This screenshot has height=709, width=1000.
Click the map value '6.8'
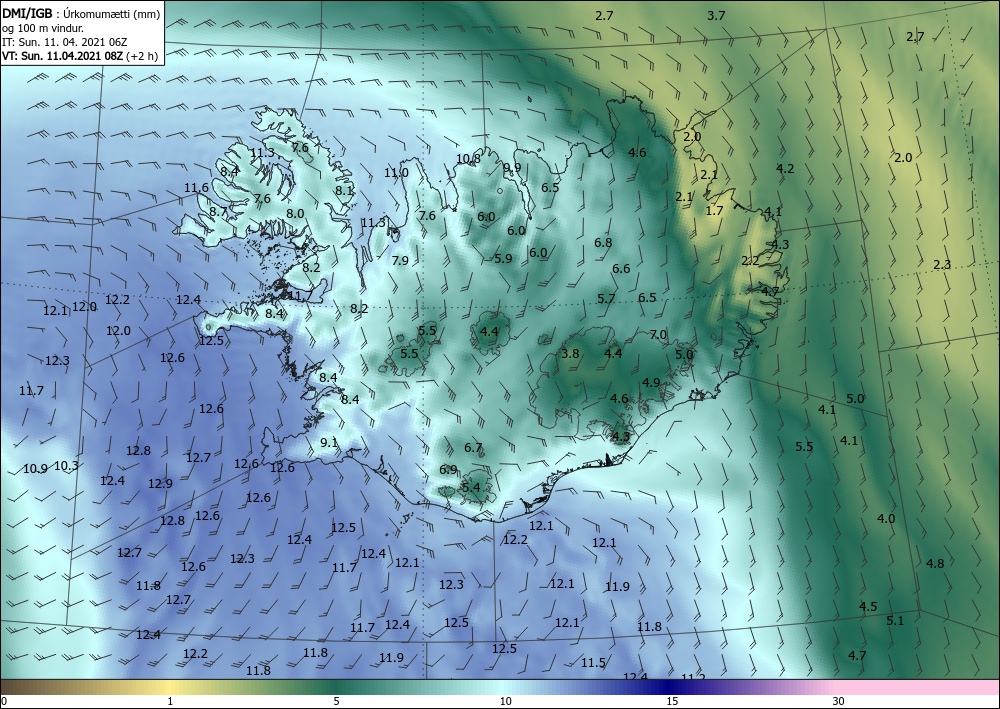(x=603, y=242)
